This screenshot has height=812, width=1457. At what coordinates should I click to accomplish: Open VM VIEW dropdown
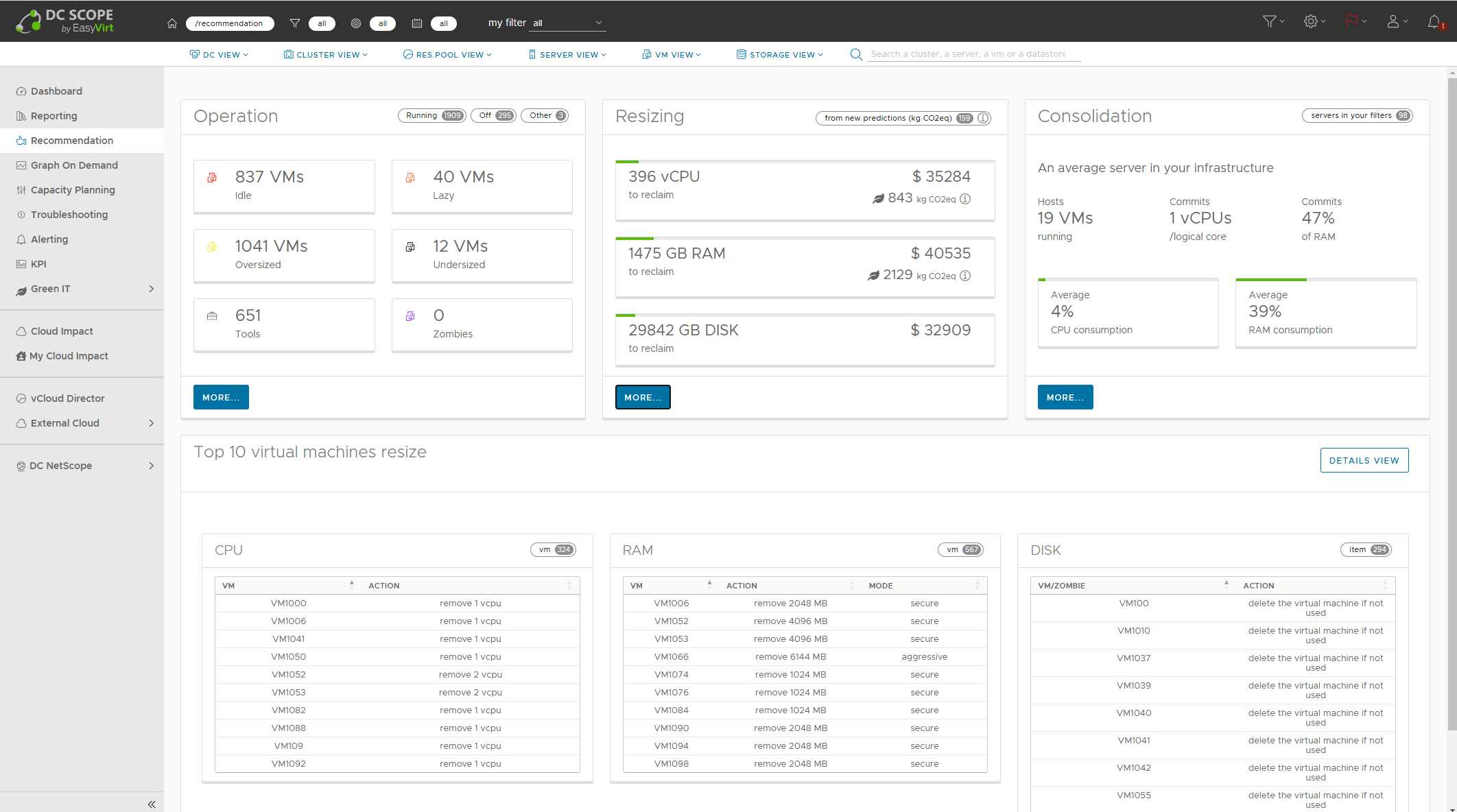tap(672, 54)
